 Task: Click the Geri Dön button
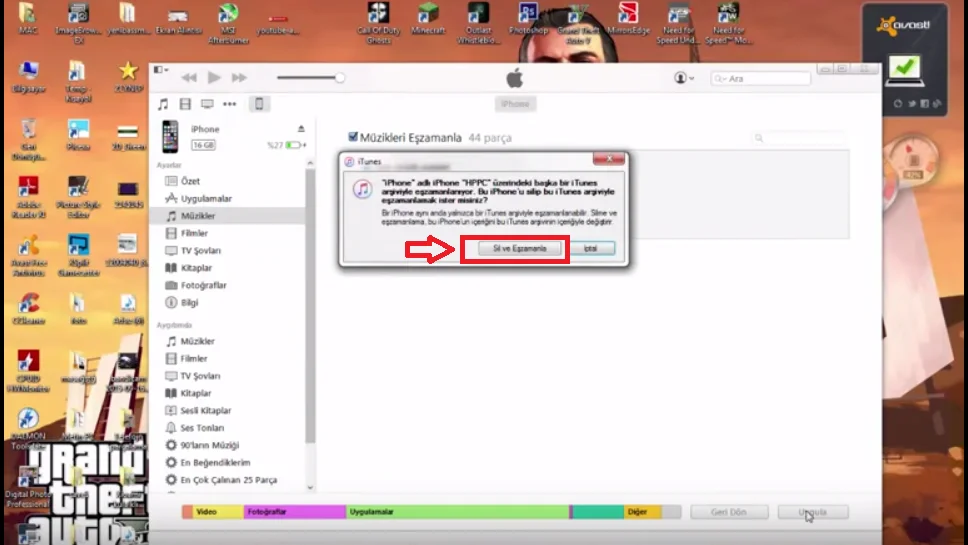(x=728, y=512)
